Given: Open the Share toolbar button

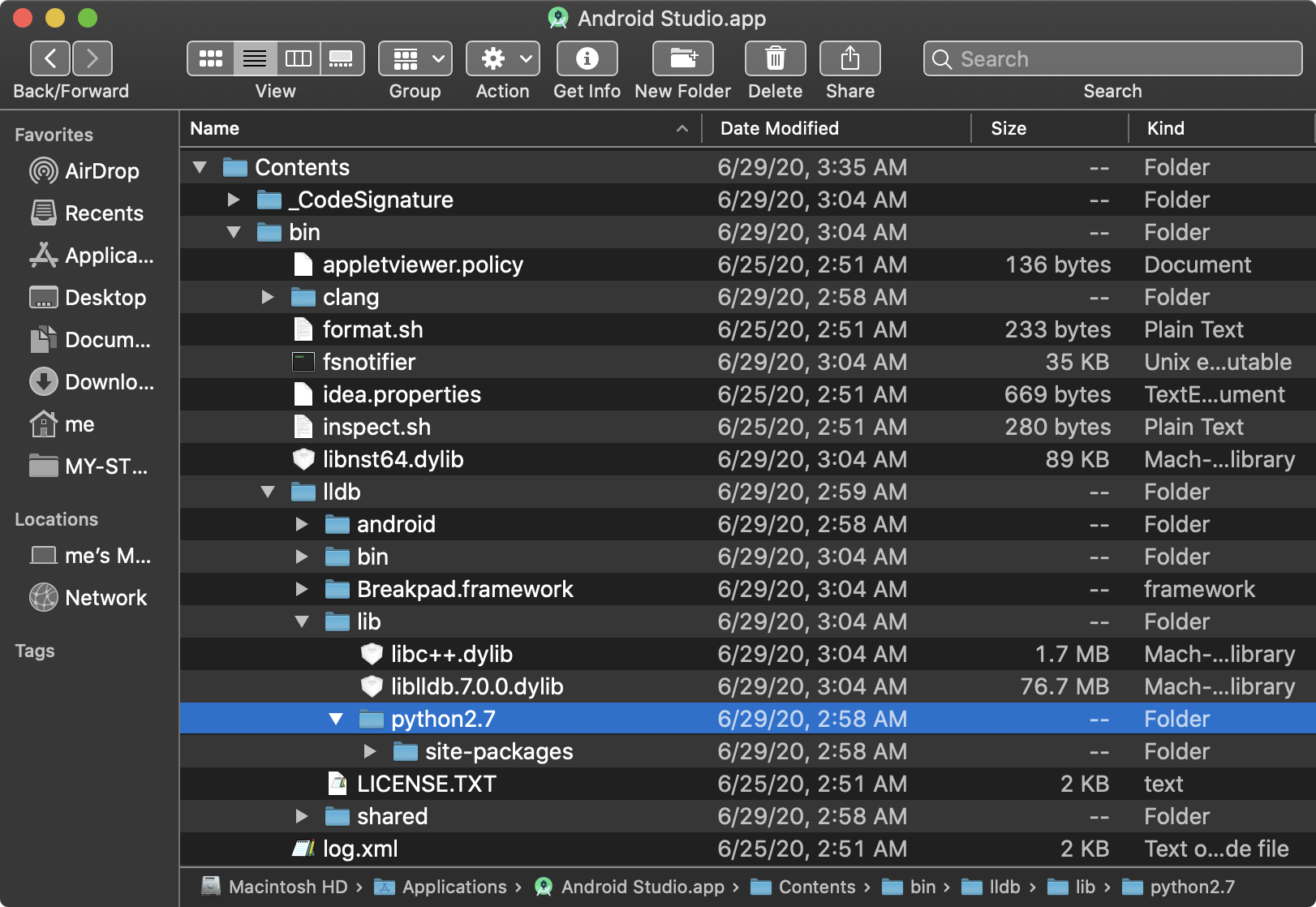Looking at the screenshot, I should 849,58.
